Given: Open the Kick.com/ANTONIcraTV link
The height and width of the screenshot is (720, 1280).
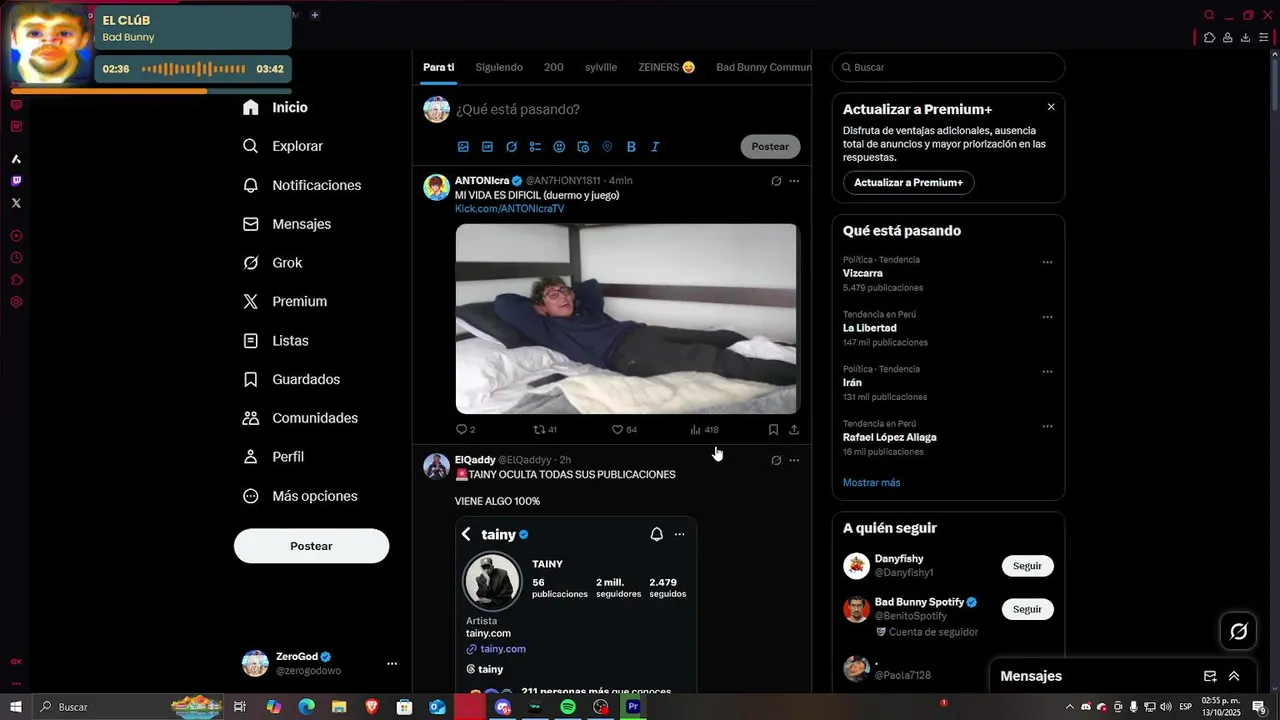Looking at the screenshot, I should [x=509, y=209].
